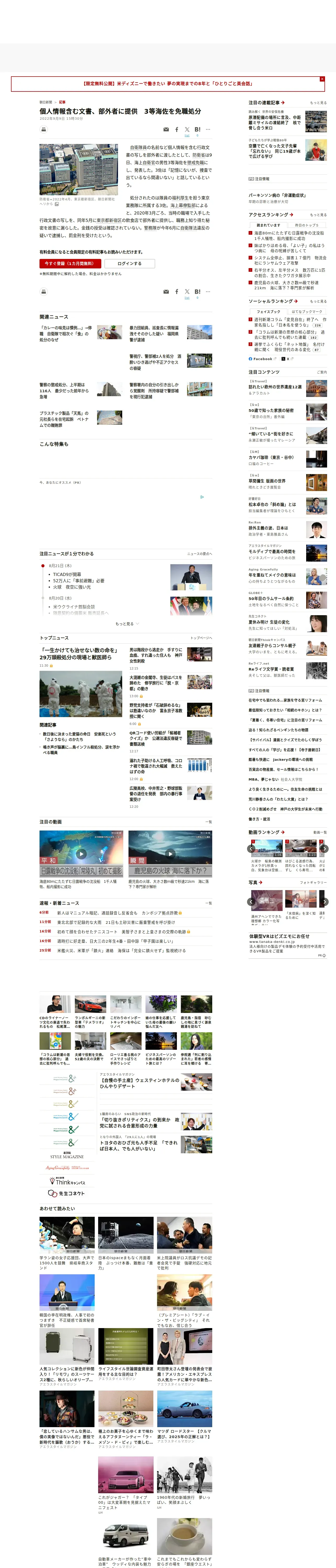Bookmark article with top Hatena B! icon
This screenshot has height=1568, width=336.
tap(198, 130)
